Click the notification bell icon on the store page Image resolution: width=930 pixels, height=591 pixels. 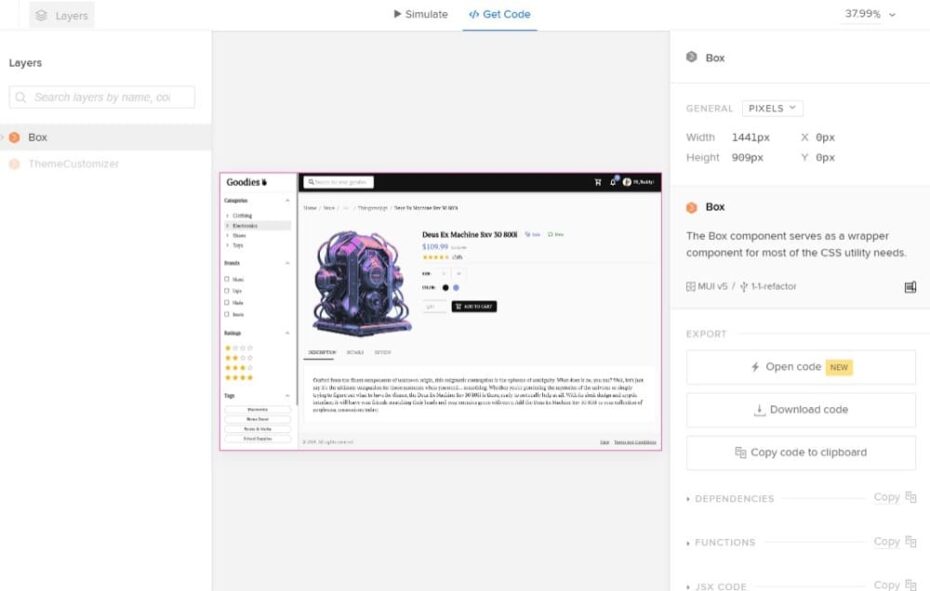tap(611, 183)
